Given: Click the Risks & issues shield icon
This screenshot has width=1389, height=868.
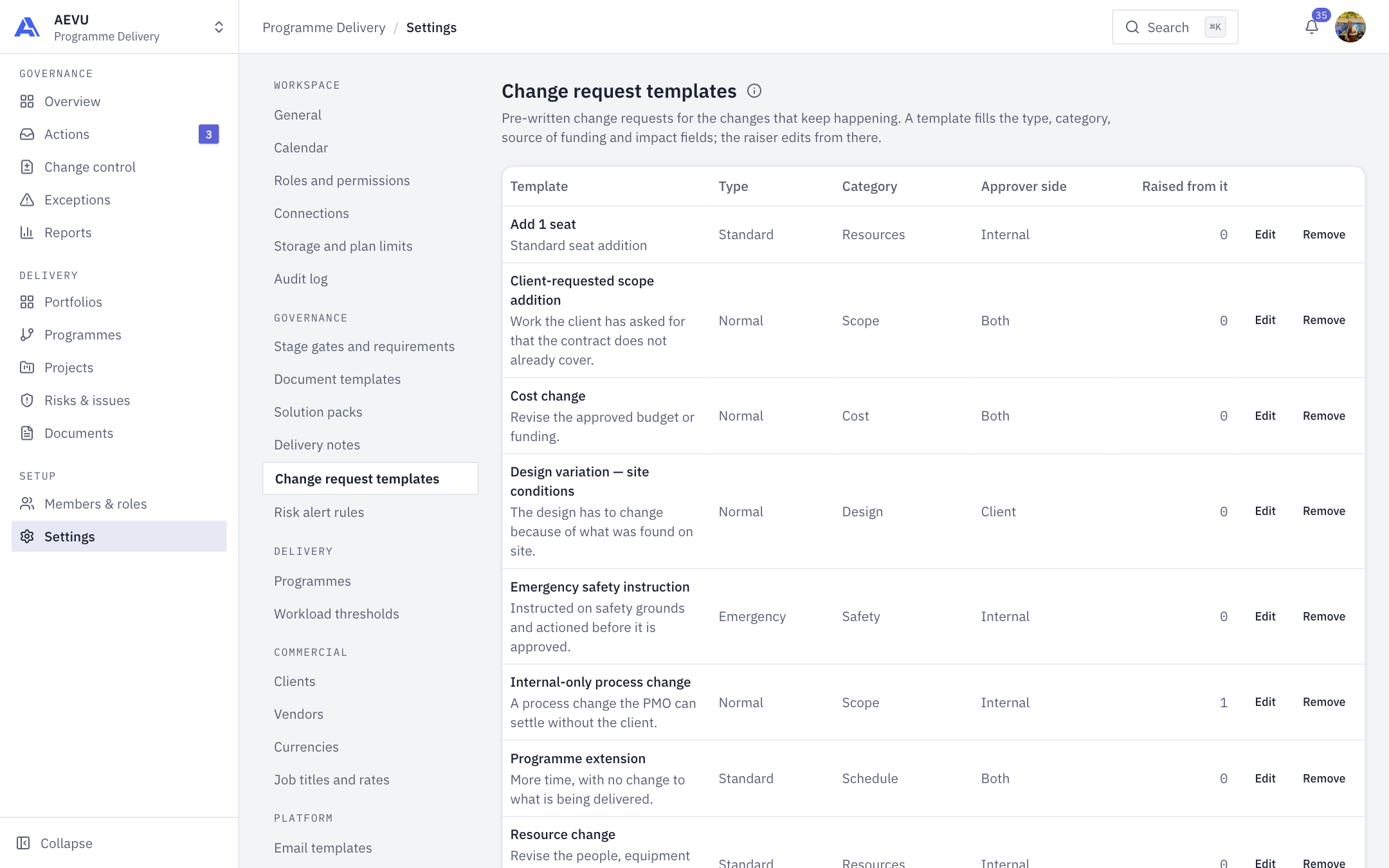Looking at the screenshot, I should tap(27, 401).
